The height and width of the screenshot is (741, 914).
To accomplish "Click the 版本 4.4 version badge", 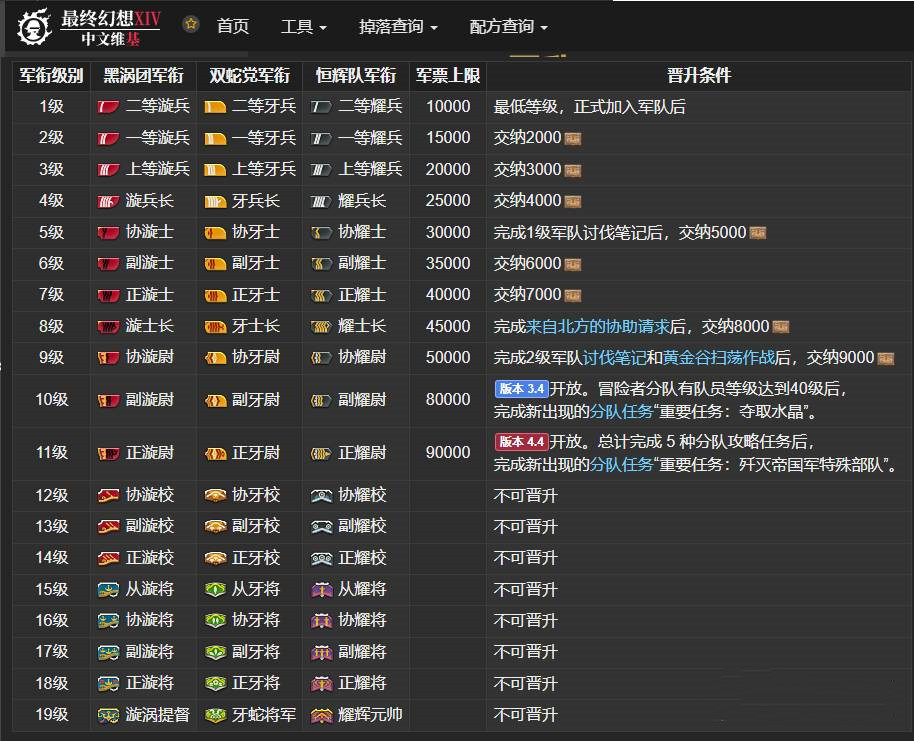I will click(x=521, y=441).
